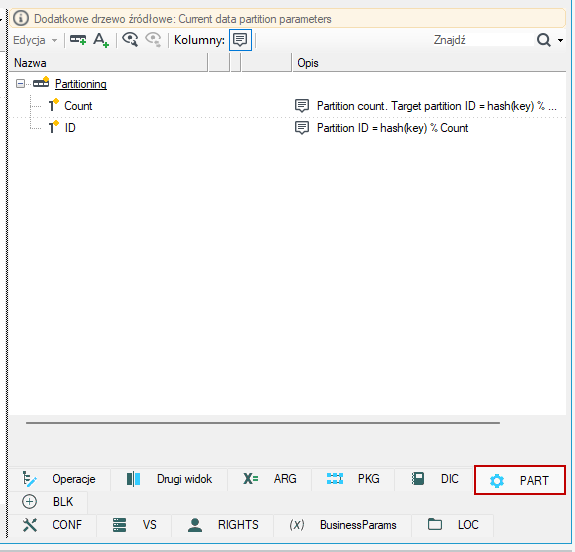Click the 'Dodatkowe drzewo źródłowe' banner text

pyautogui.click(x=183, y=19)
